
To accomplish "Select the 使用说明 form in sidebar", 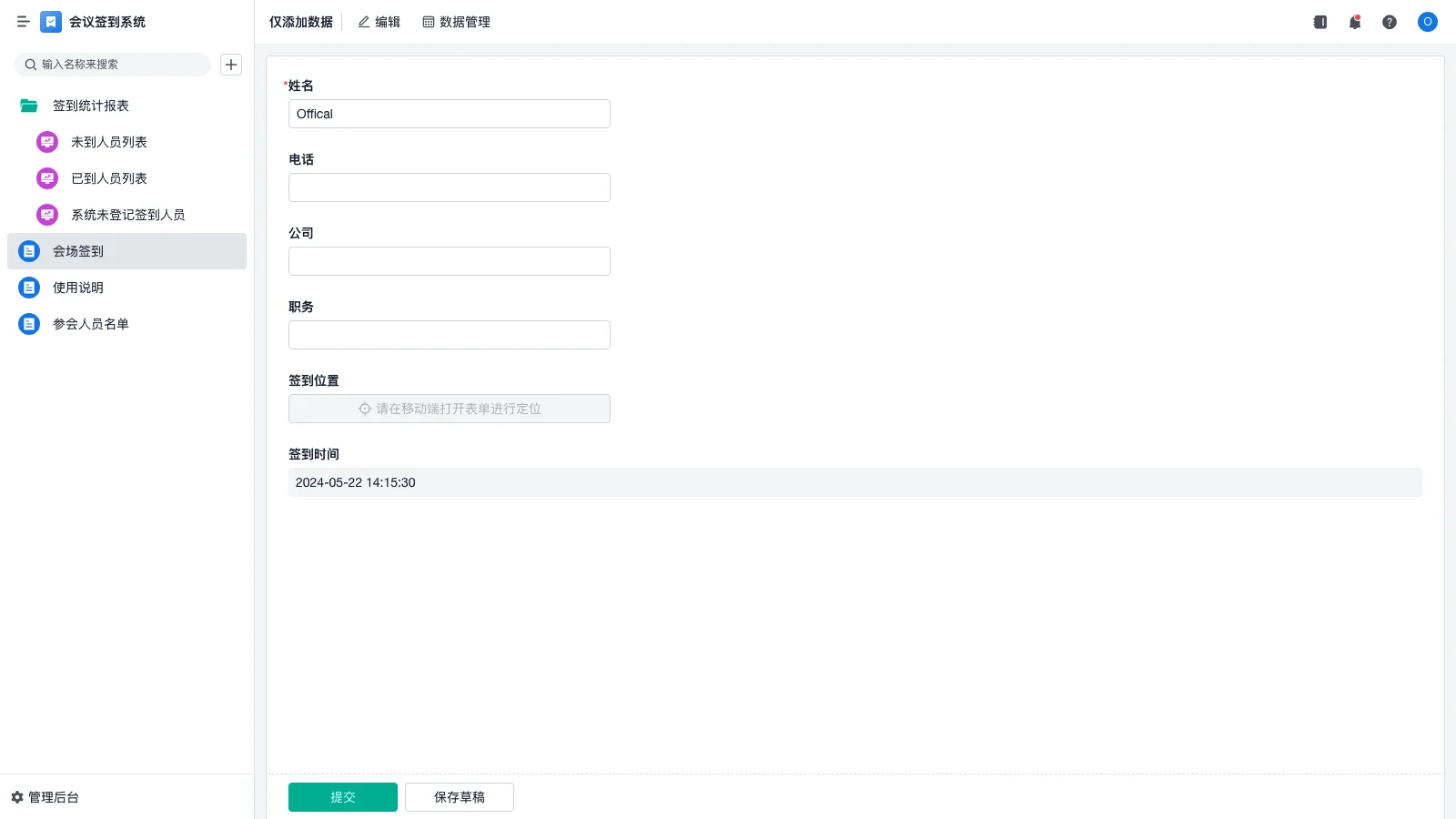I will [x=78, y=288].
